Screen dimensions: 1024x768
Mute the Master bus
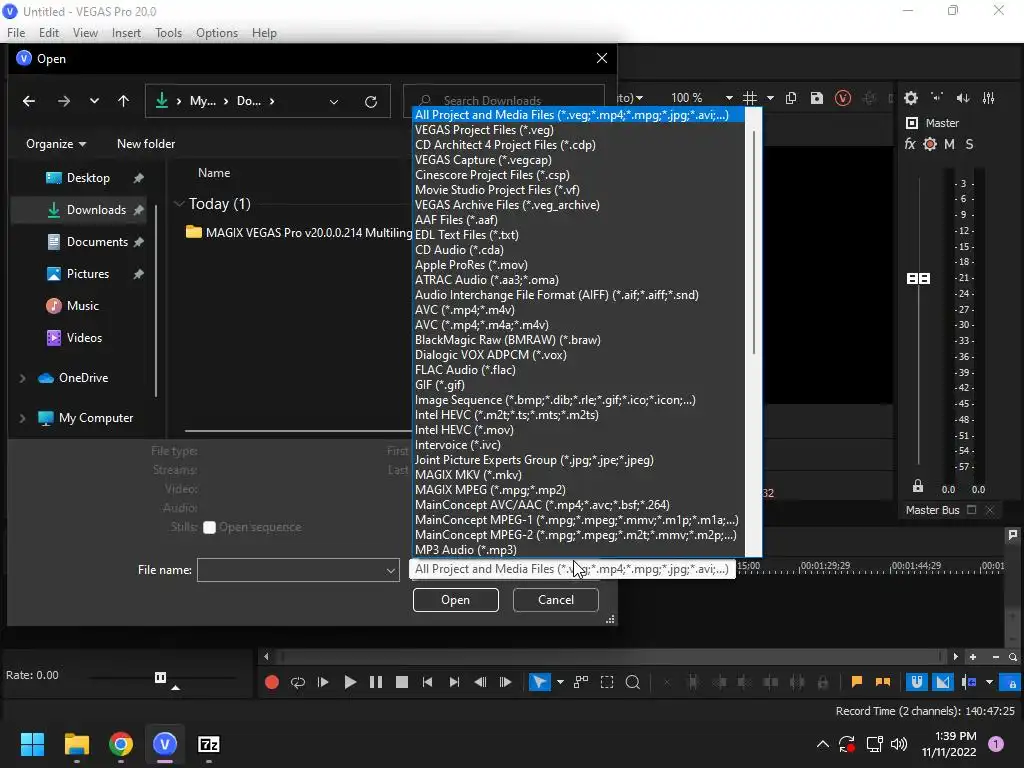(950, 144)
